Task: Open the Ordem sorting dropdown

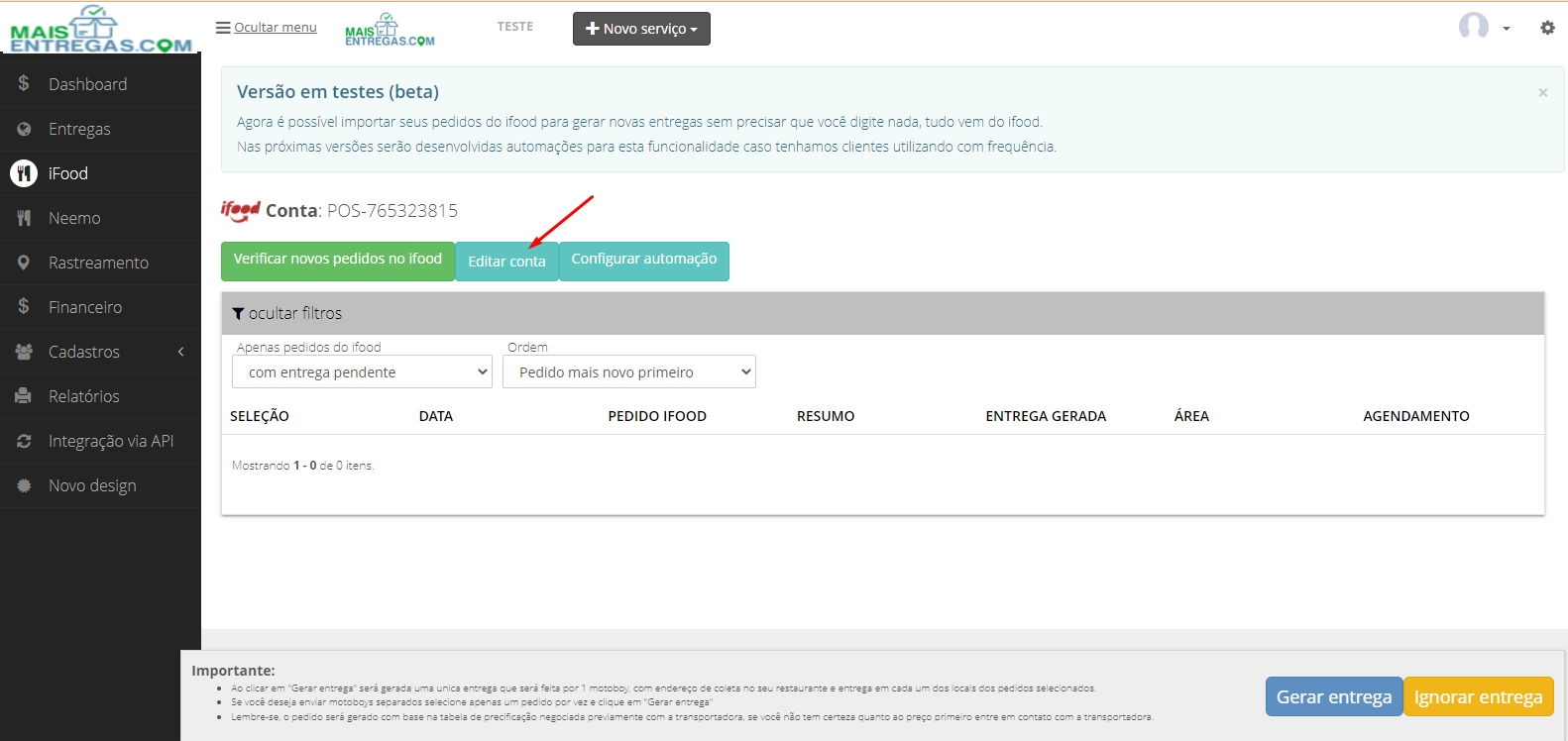Action: (x=629, y=371)
